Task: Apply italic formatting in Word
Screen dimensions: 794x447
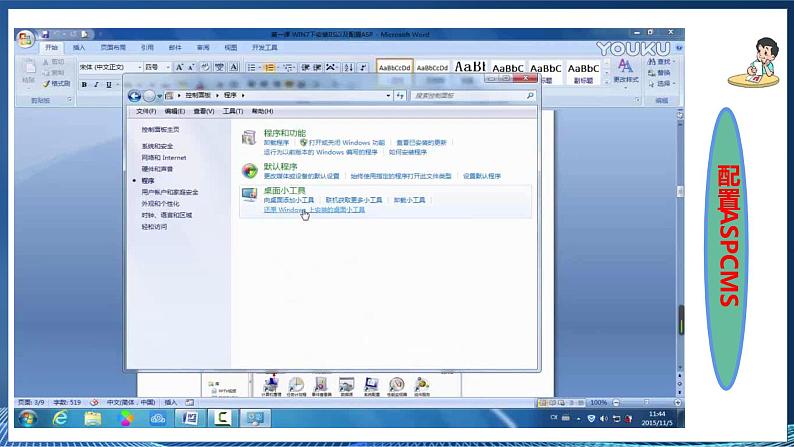Action: pyautogui.click(x=96, y=85)
